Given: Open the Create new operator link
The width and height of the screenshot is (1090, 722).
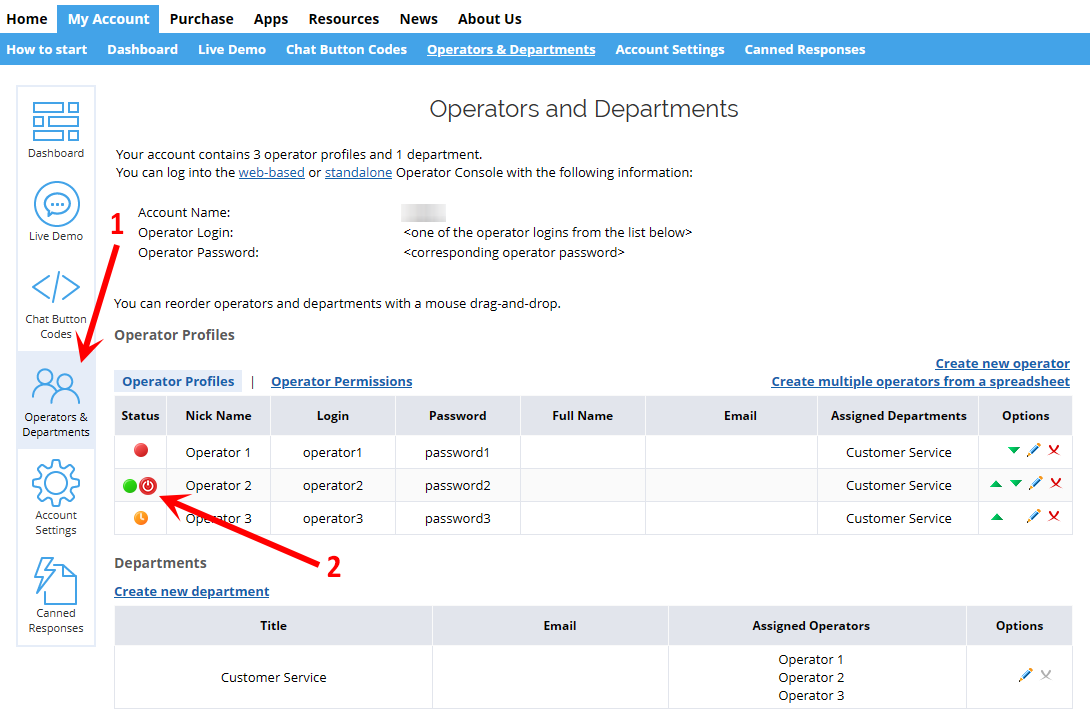Looking at the screenshot, I should coord(1002,362).
